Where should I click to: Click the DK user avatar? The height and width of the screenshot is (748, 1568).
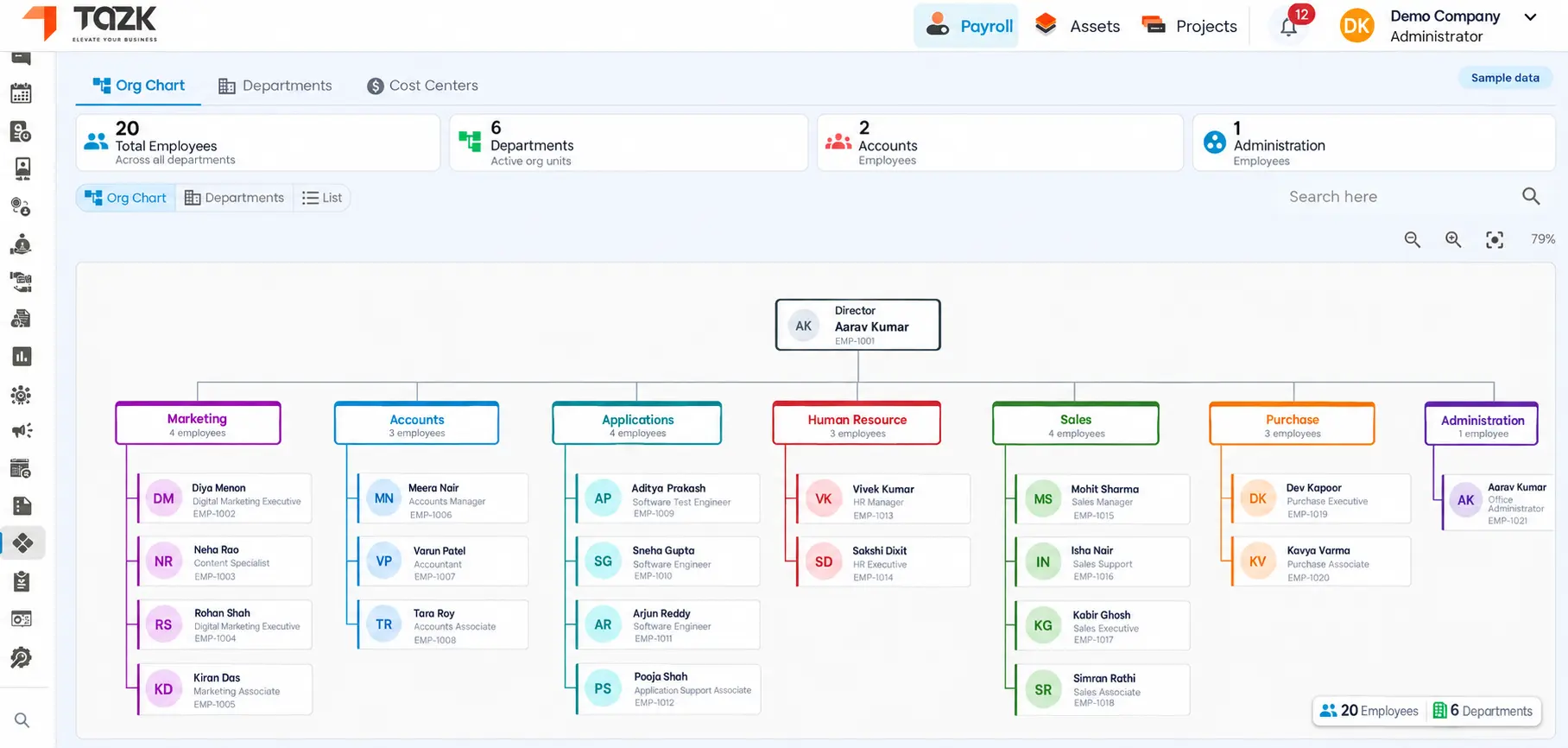(1356, 26)
